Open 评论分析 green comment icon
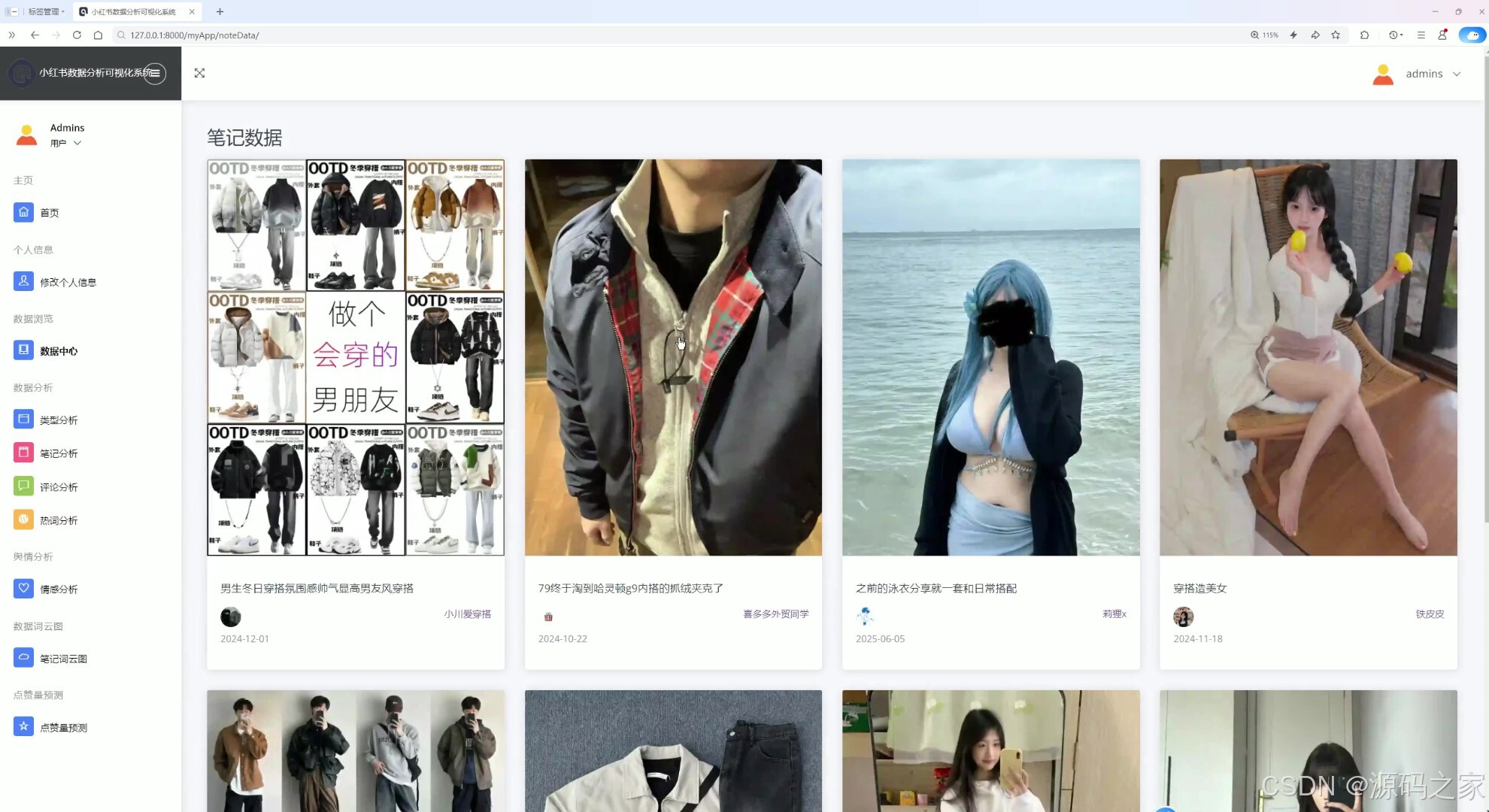Image resolution: width=1489 pixels, height=812 pixels. 23,486
